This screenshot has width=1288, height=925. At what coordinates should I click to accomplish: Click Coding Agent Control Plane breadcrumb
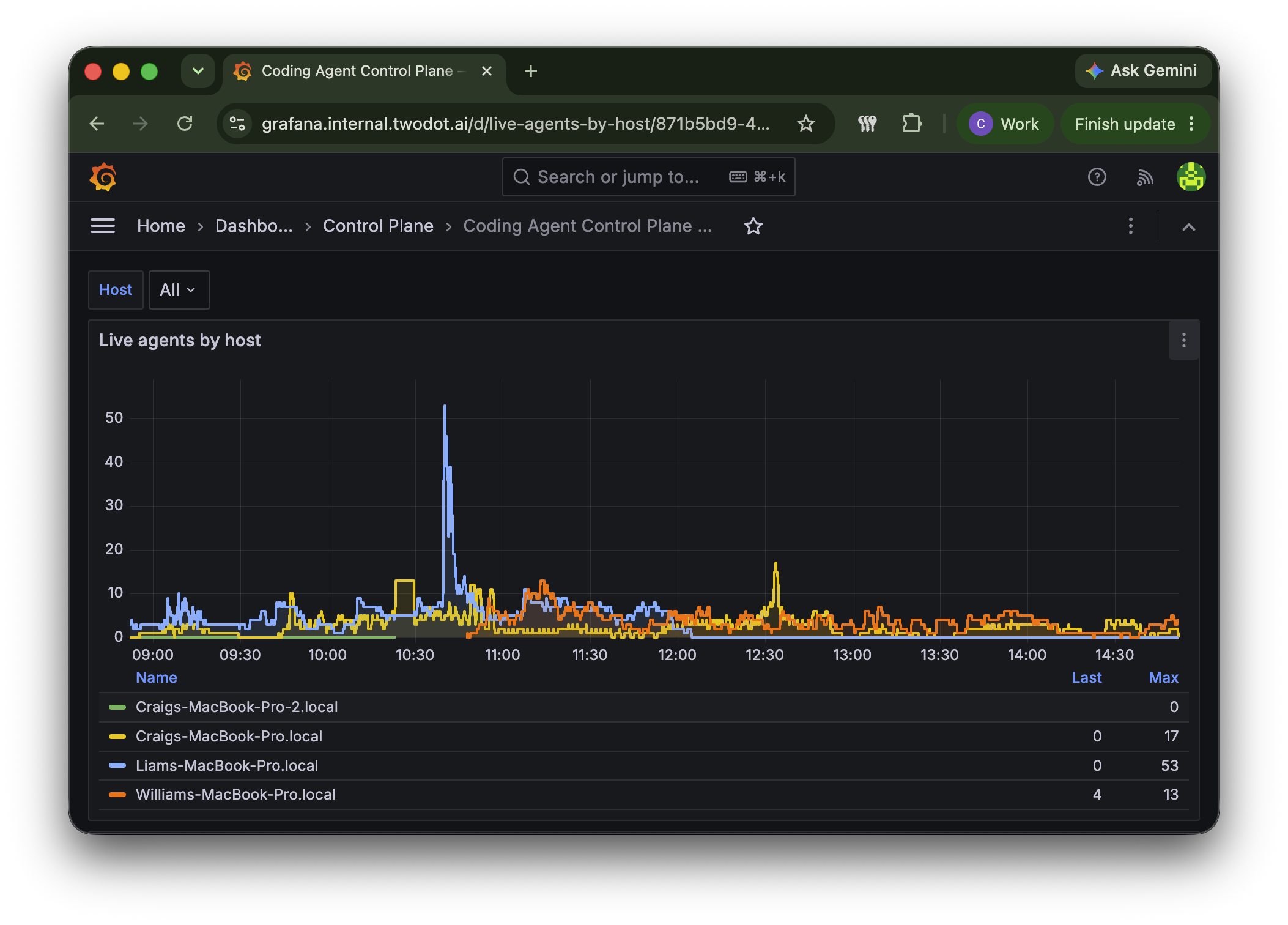click(x=588, y=226)
